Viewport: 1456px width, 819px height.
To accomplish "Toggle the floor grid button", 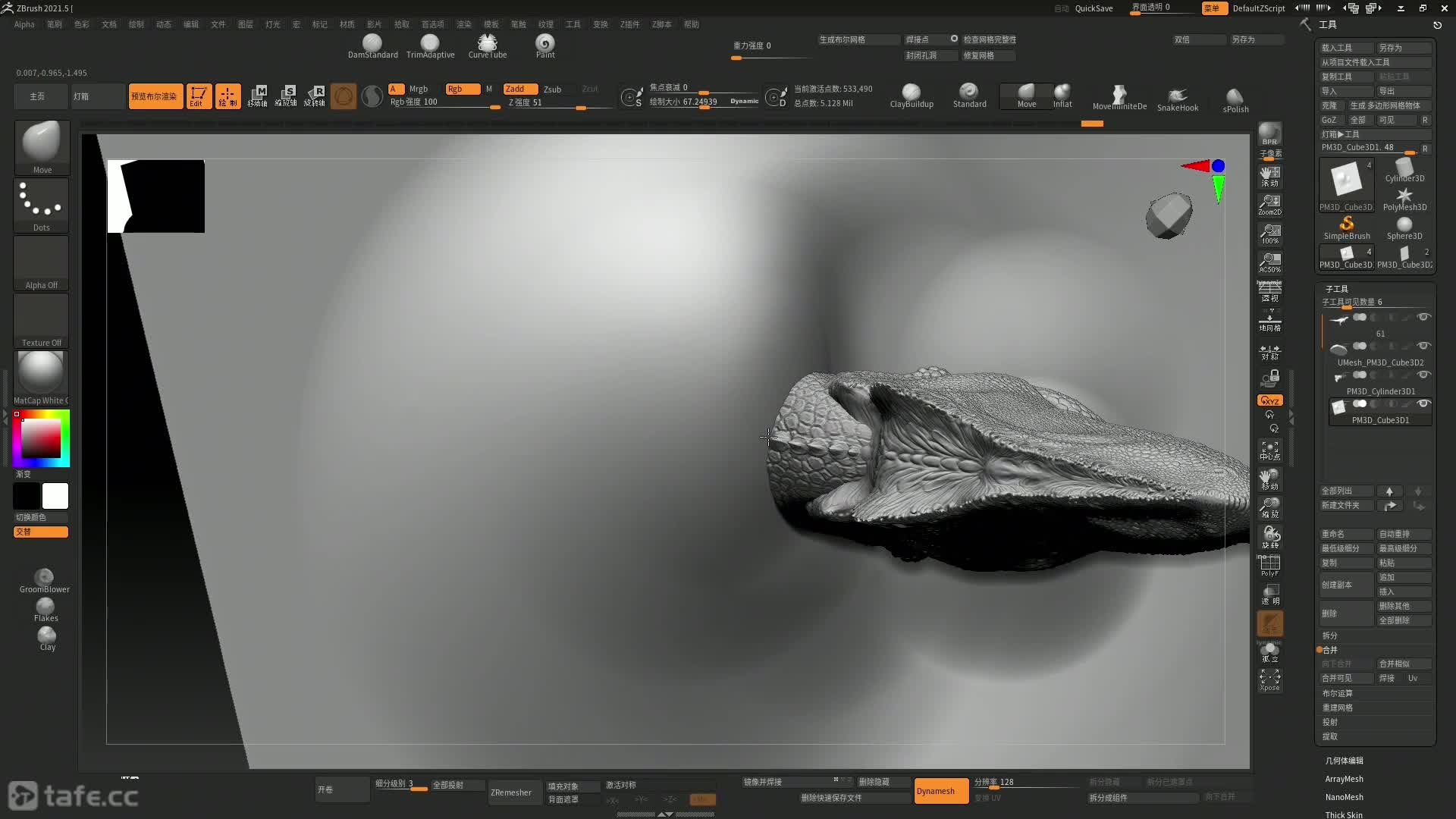I will (1269, 320).
